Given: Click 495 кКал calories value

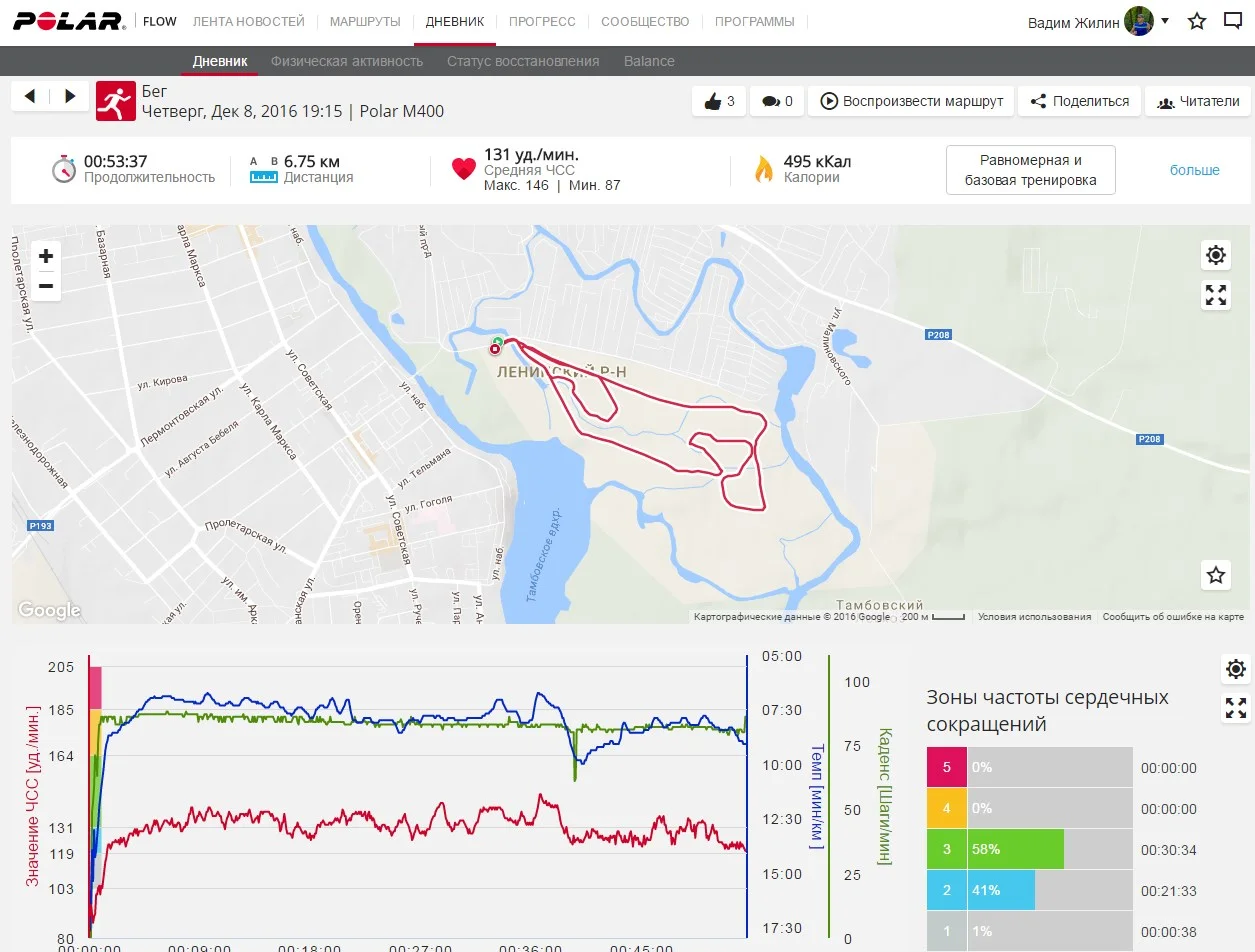Looking at the screenshot, I should coord(817,161).
